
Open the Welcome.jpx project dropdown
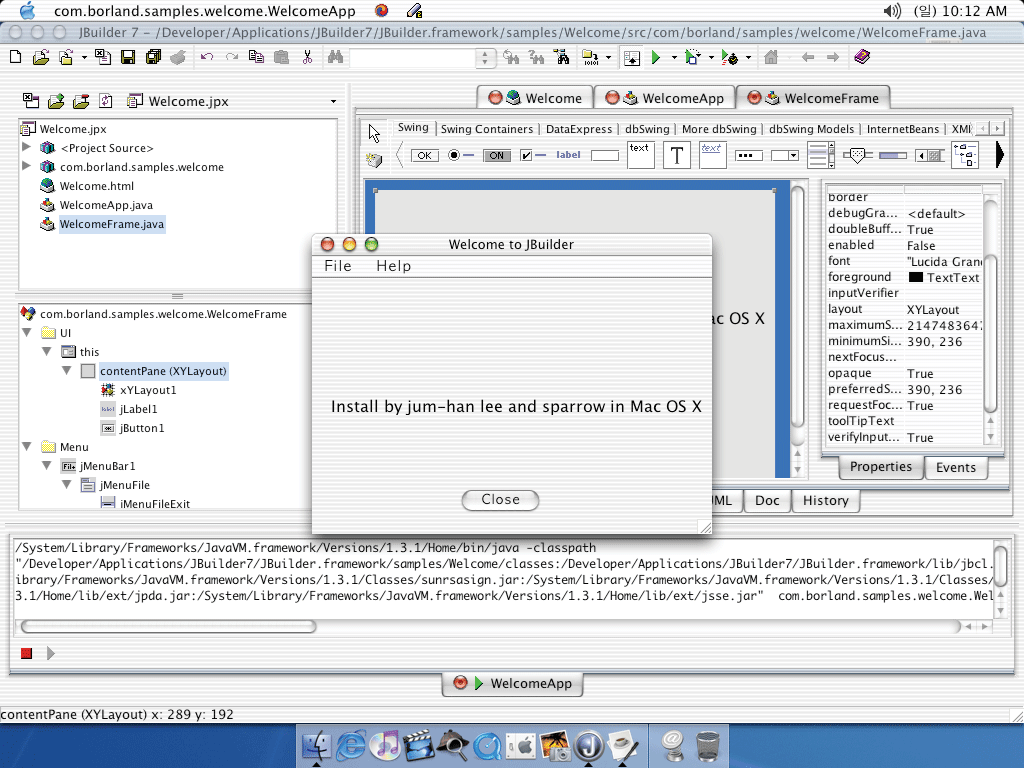click(334, 102)
